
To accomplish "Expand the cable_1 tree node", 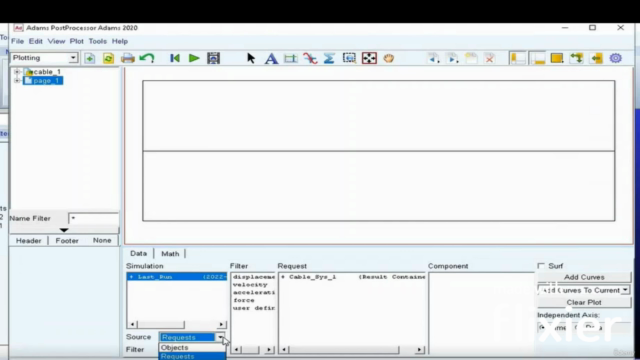I will (17, 72).
